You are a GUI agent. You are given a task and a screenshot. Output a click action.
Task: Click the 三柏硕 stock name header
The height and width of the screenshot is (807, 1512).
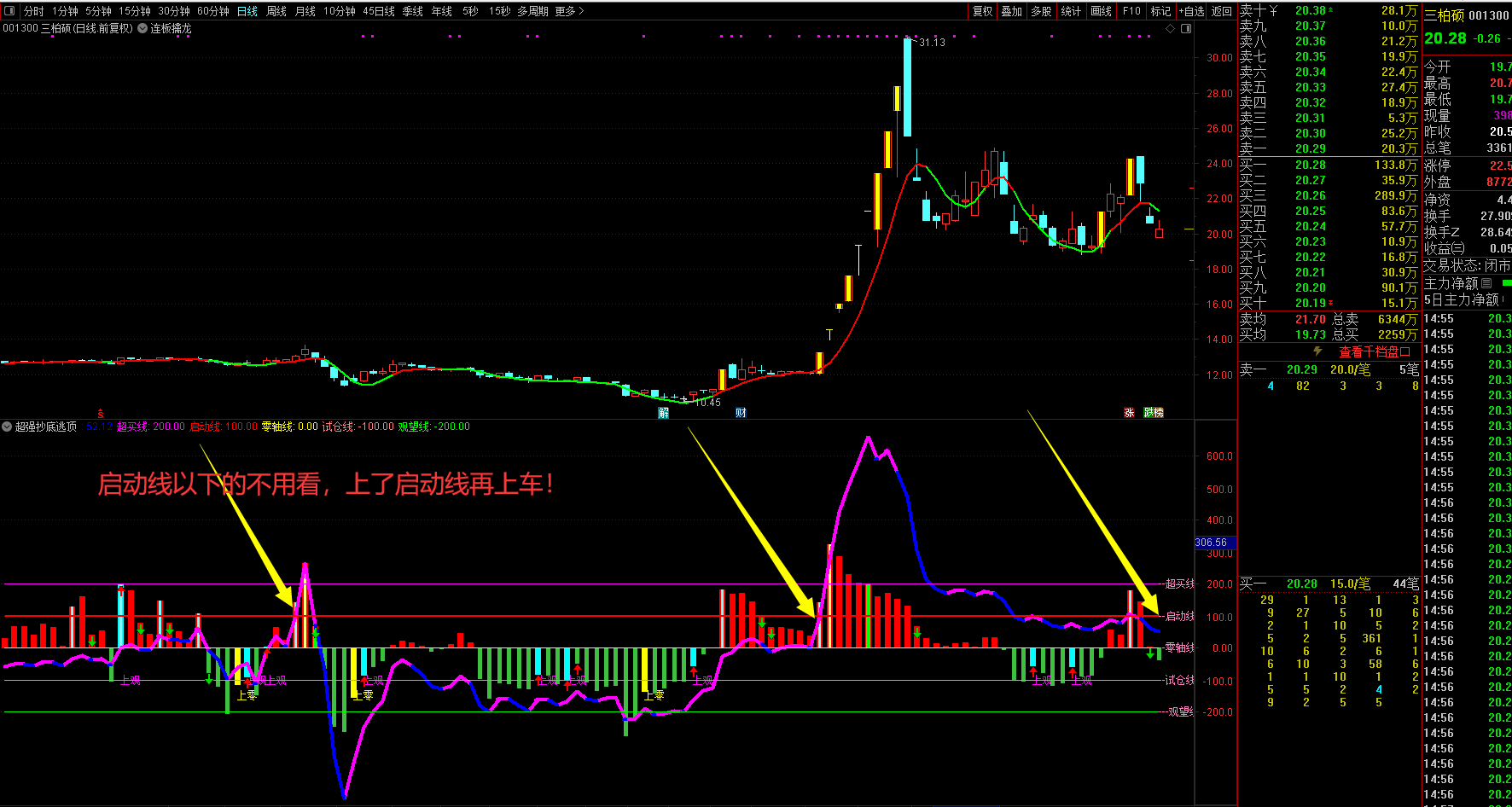click(x=1444, y=15)
